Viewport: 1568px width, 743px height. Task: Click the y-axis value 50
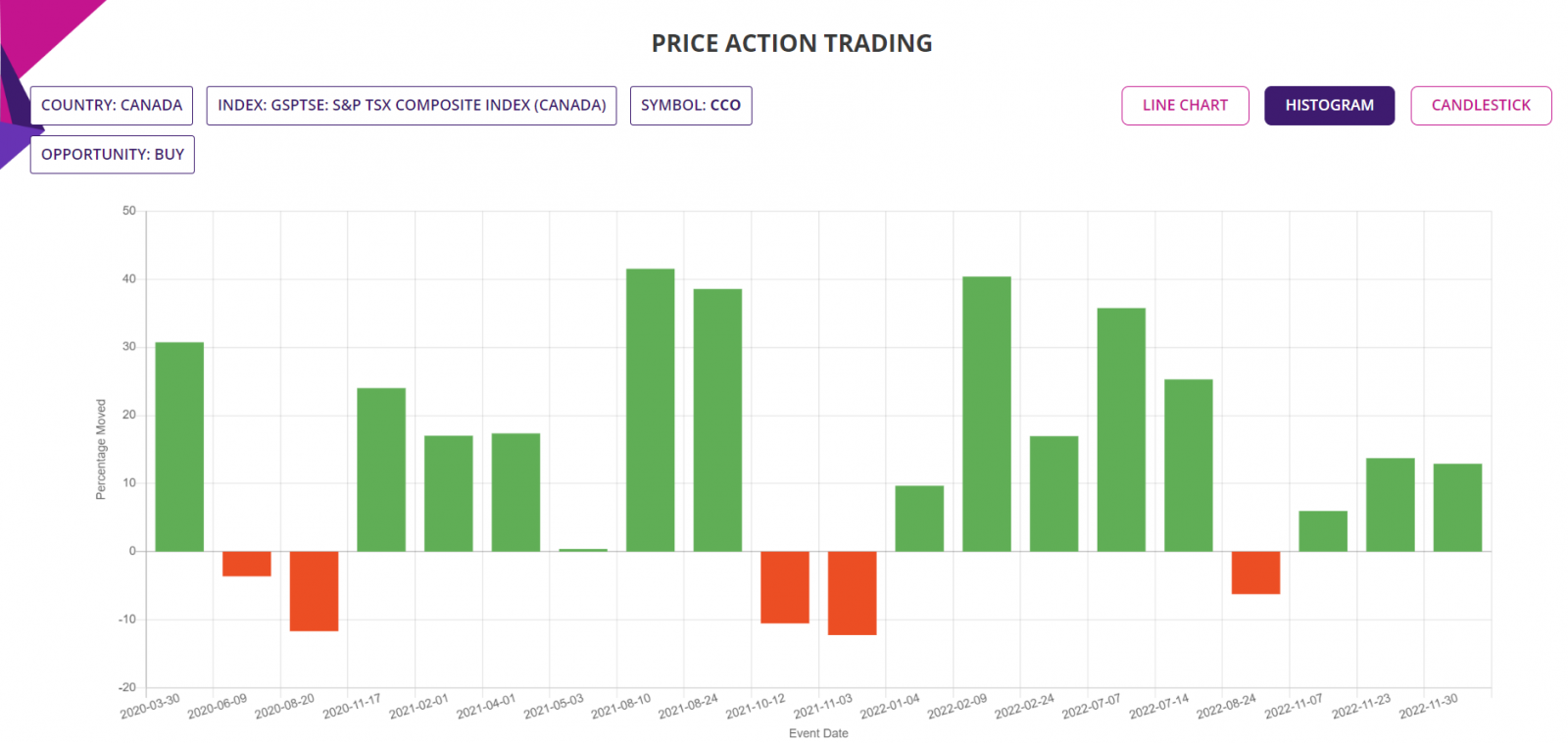click(129, 211)
